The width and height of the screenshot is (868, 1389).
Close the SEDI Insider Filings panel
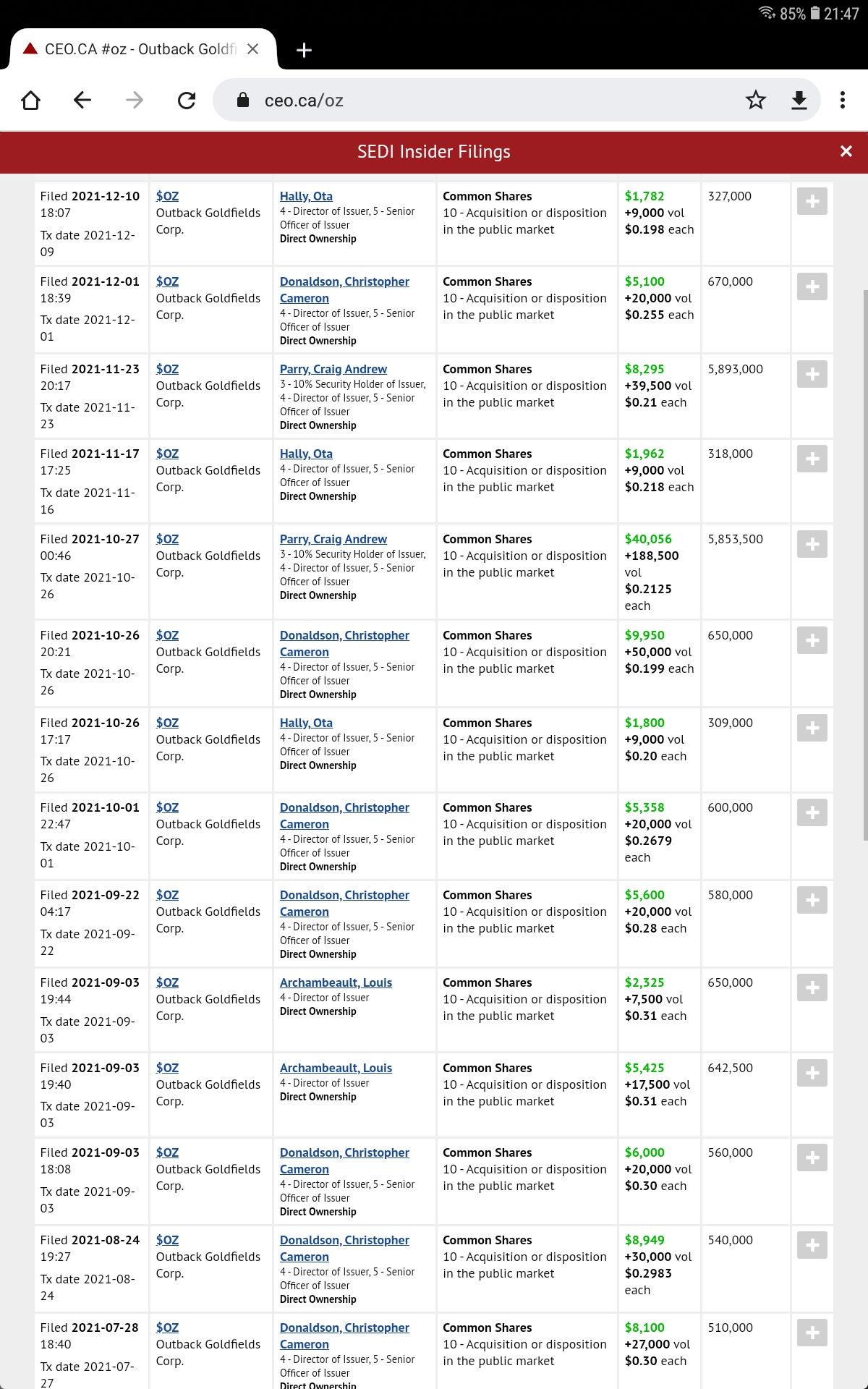[x=846, y=151]
